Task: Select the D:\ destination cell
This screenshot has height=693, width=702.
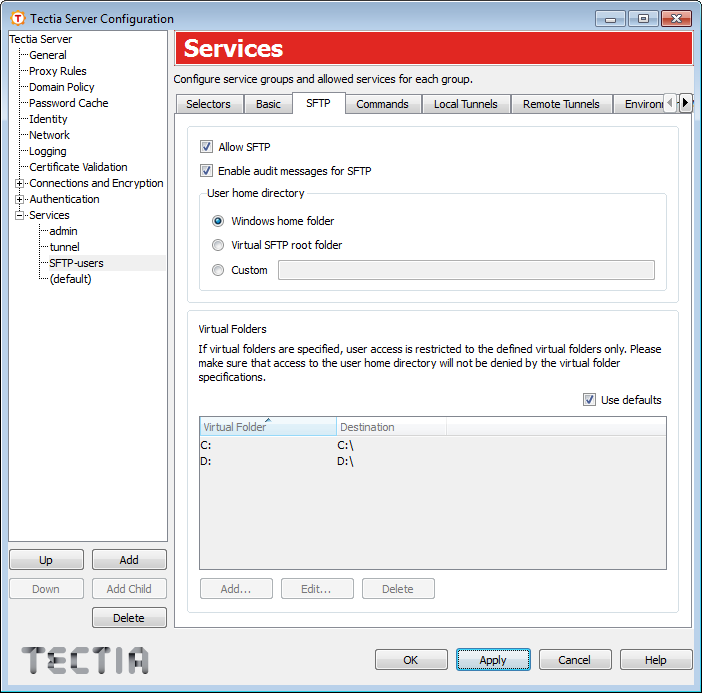Action: (345, 462)
